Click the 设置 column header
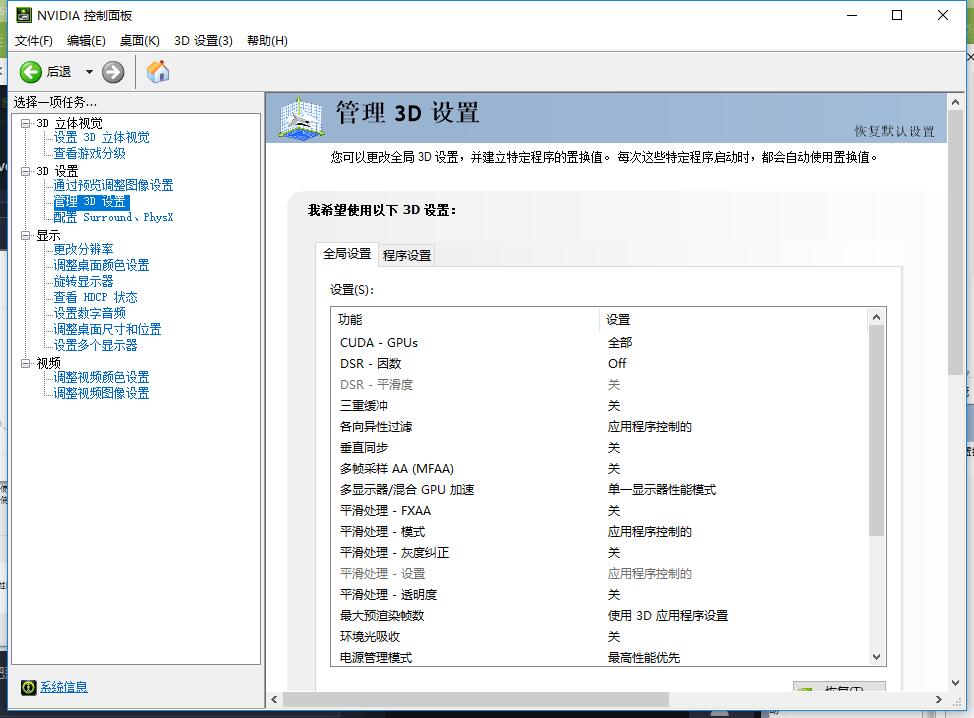The height and width of the screenshot is (718, 974). coord(733,319)
